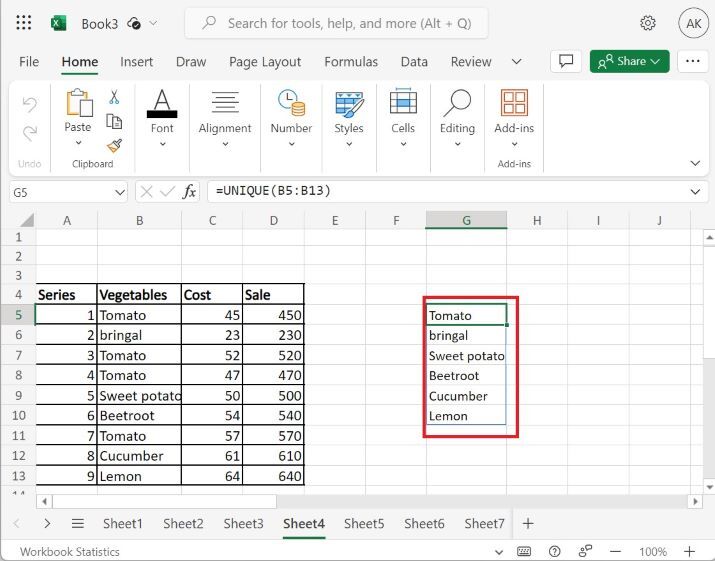The height and width of the screenshot is (561, 715).
Task: Open the Comments speech bubble icon
Action: click(x=566, y=61)
